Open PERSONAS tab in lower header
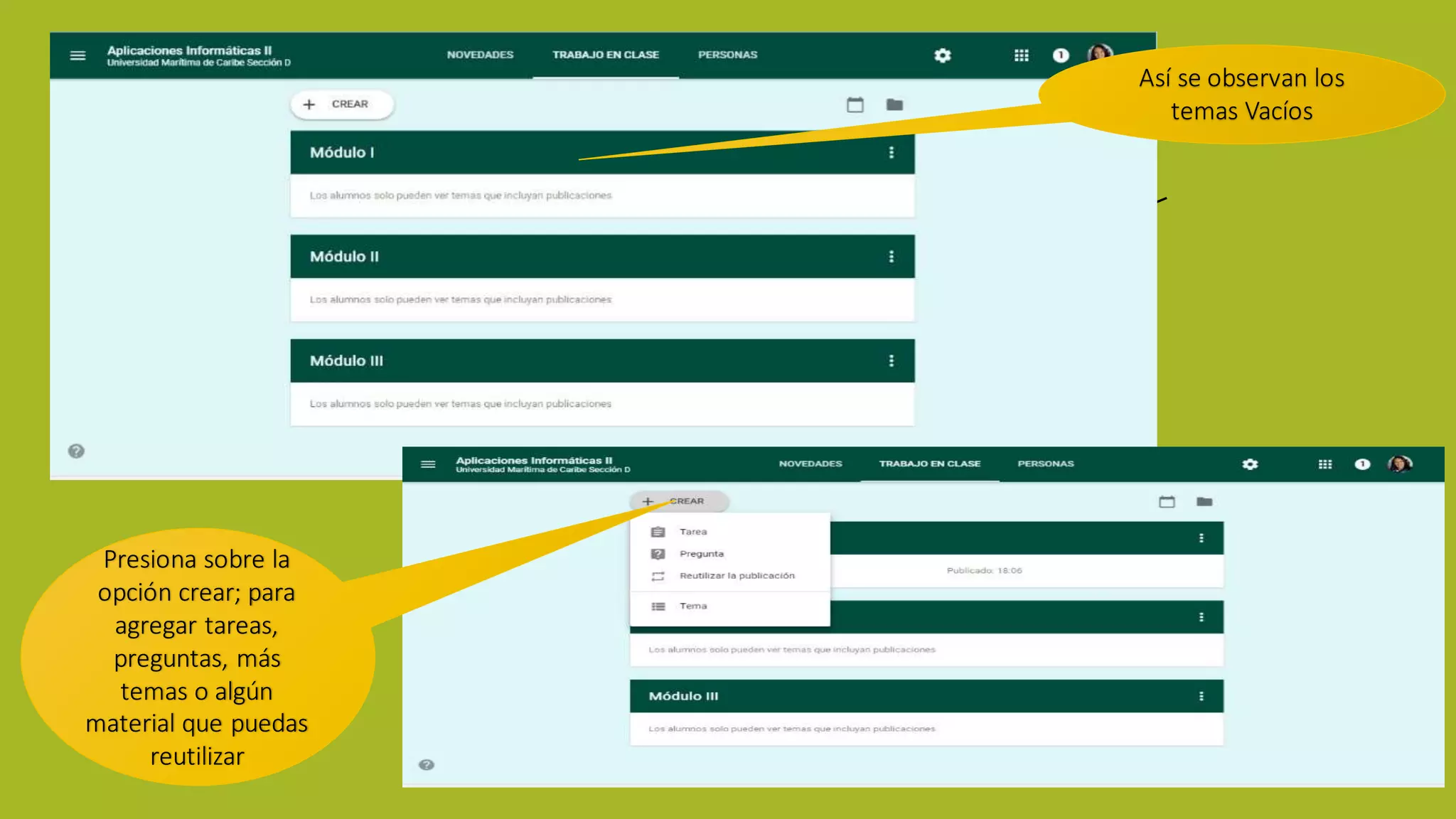This screenshot has width=1456, height=819. tap(1046, 464)
